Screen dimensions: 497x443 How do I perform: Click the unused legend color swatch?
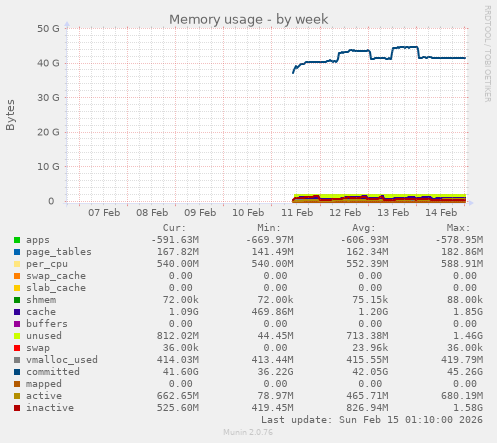(x=17, y=336)
